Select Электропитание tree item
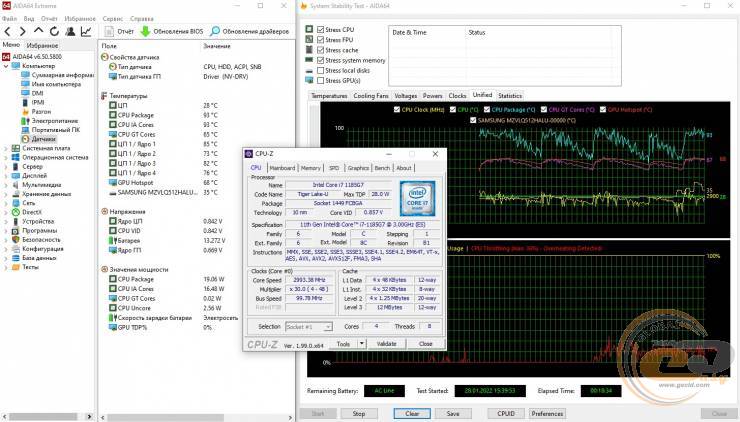 [55, 121]
